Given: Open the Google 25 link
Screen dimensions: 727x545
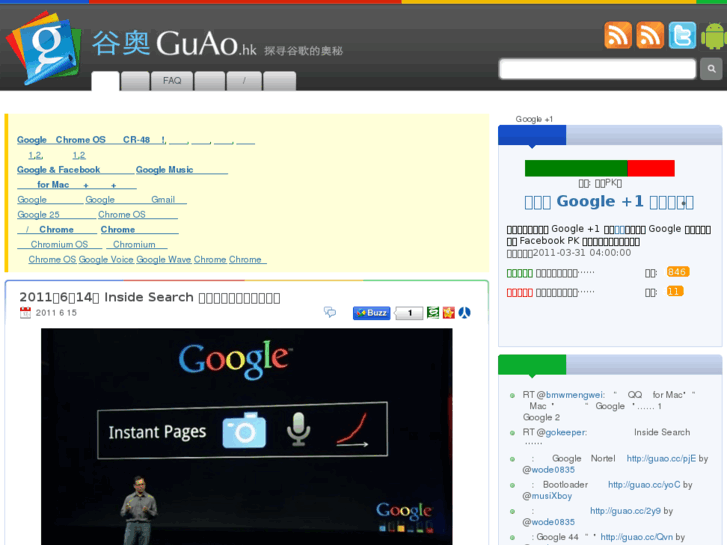Looking at the screenshot, I should (56, 214).
